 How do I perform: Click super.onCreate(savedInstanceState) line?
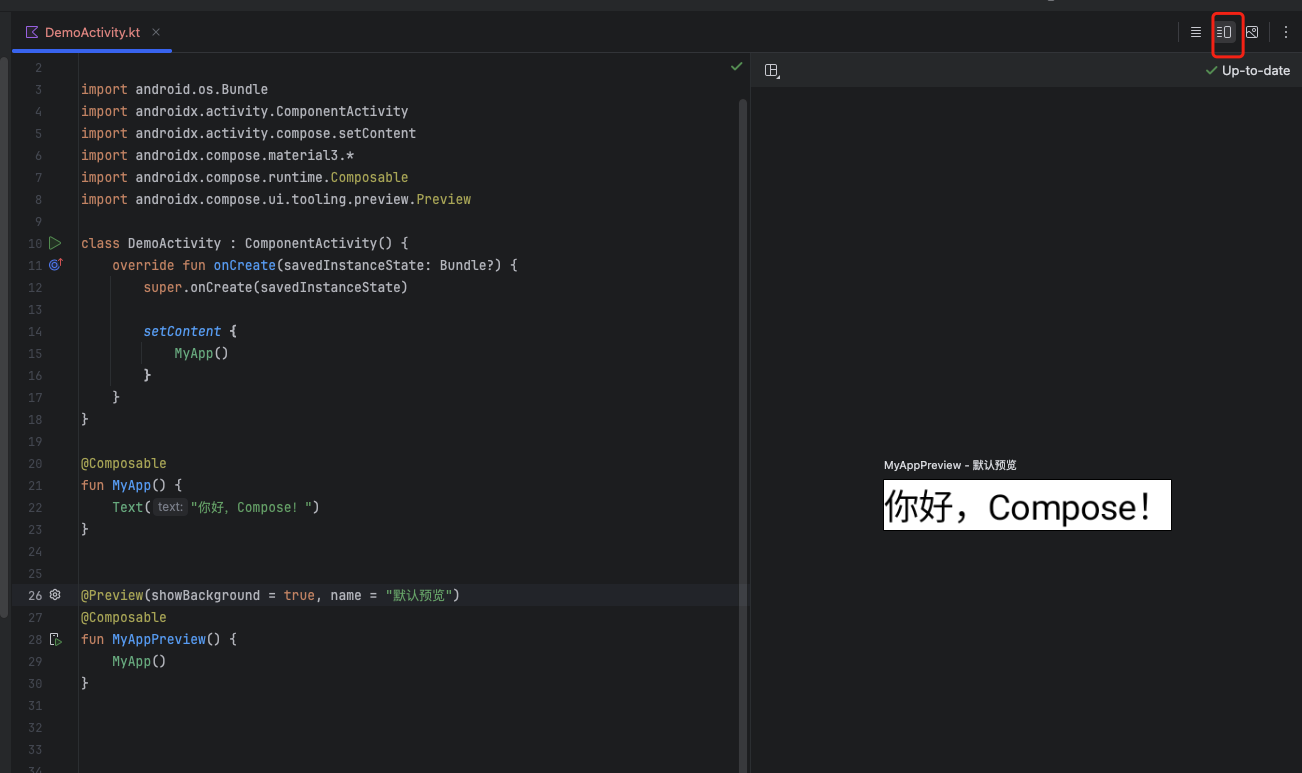click(276, 287)
